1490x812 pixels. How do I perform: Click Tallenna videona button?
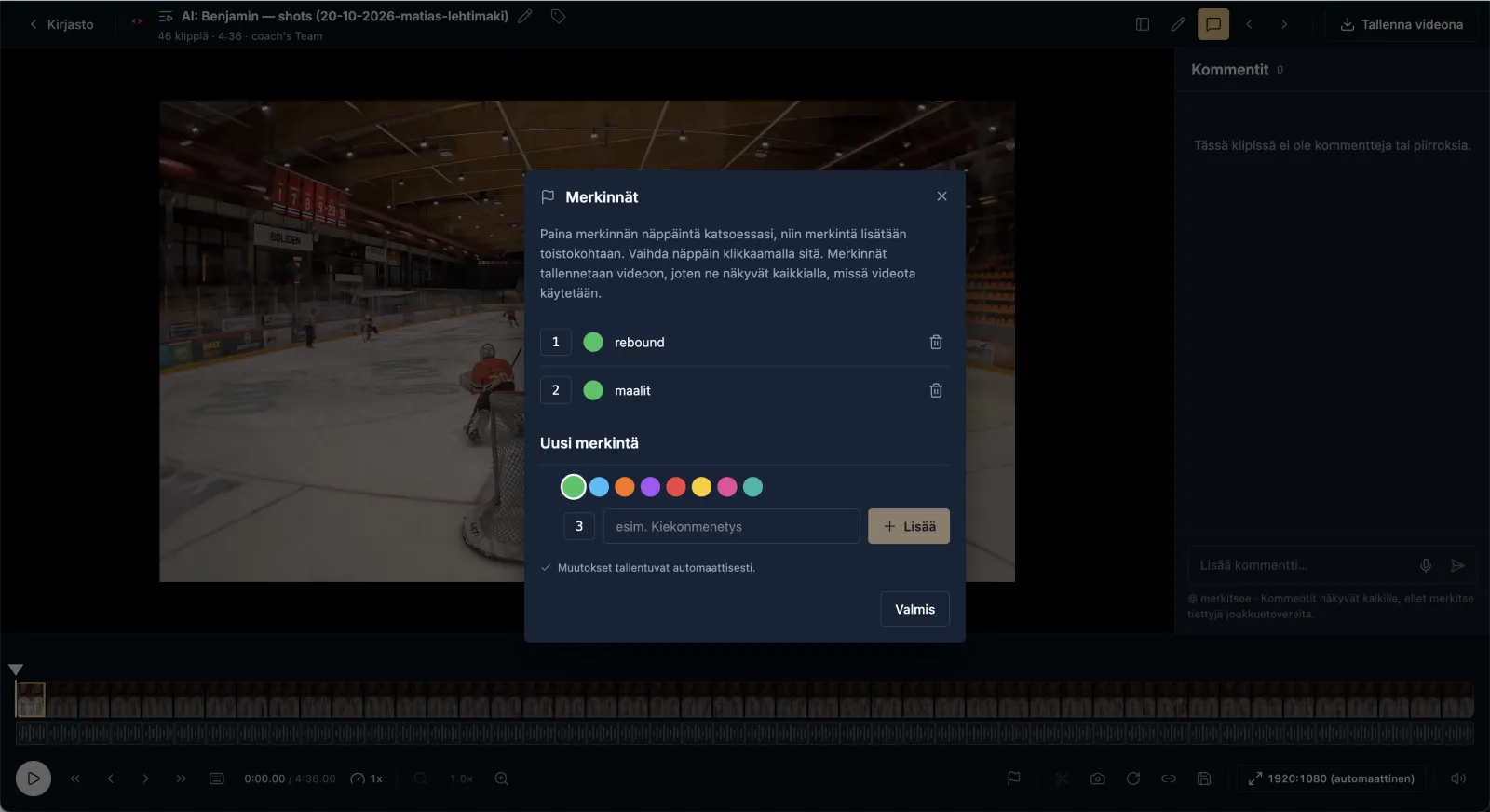point(1402,24)
